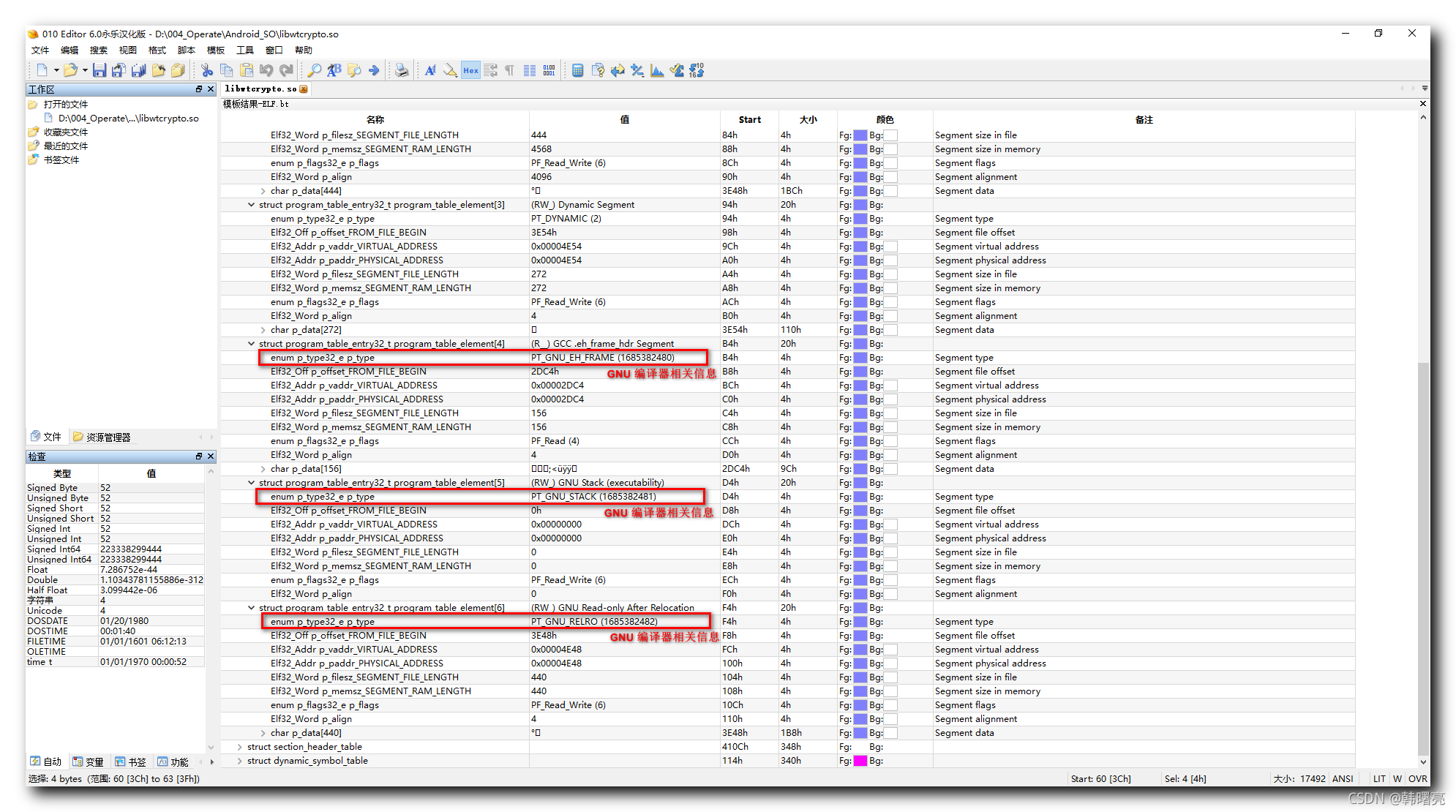The image size is (1456, 812).
Task: Click the Convert toolbar icon
Action: [x=618, y=70]
